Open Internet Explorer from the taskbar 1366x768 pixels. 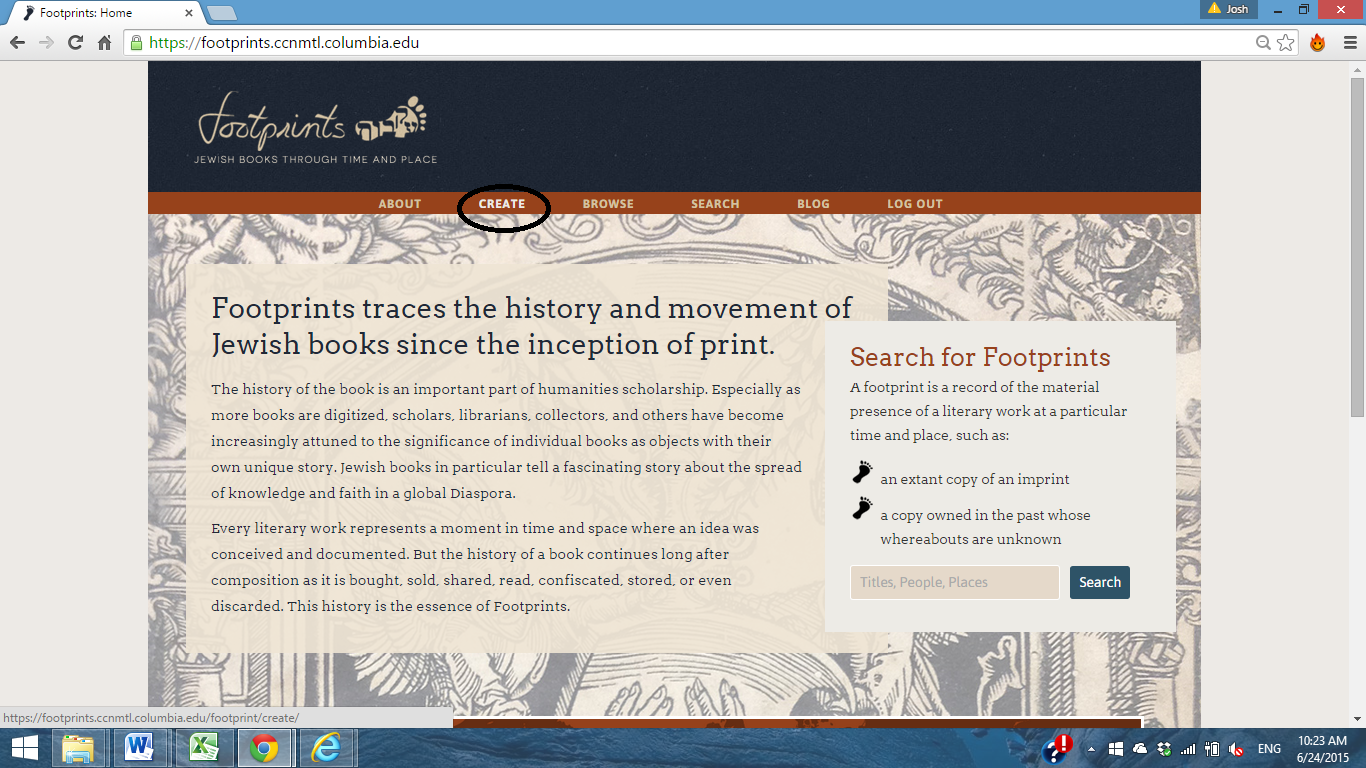[326, 748]
